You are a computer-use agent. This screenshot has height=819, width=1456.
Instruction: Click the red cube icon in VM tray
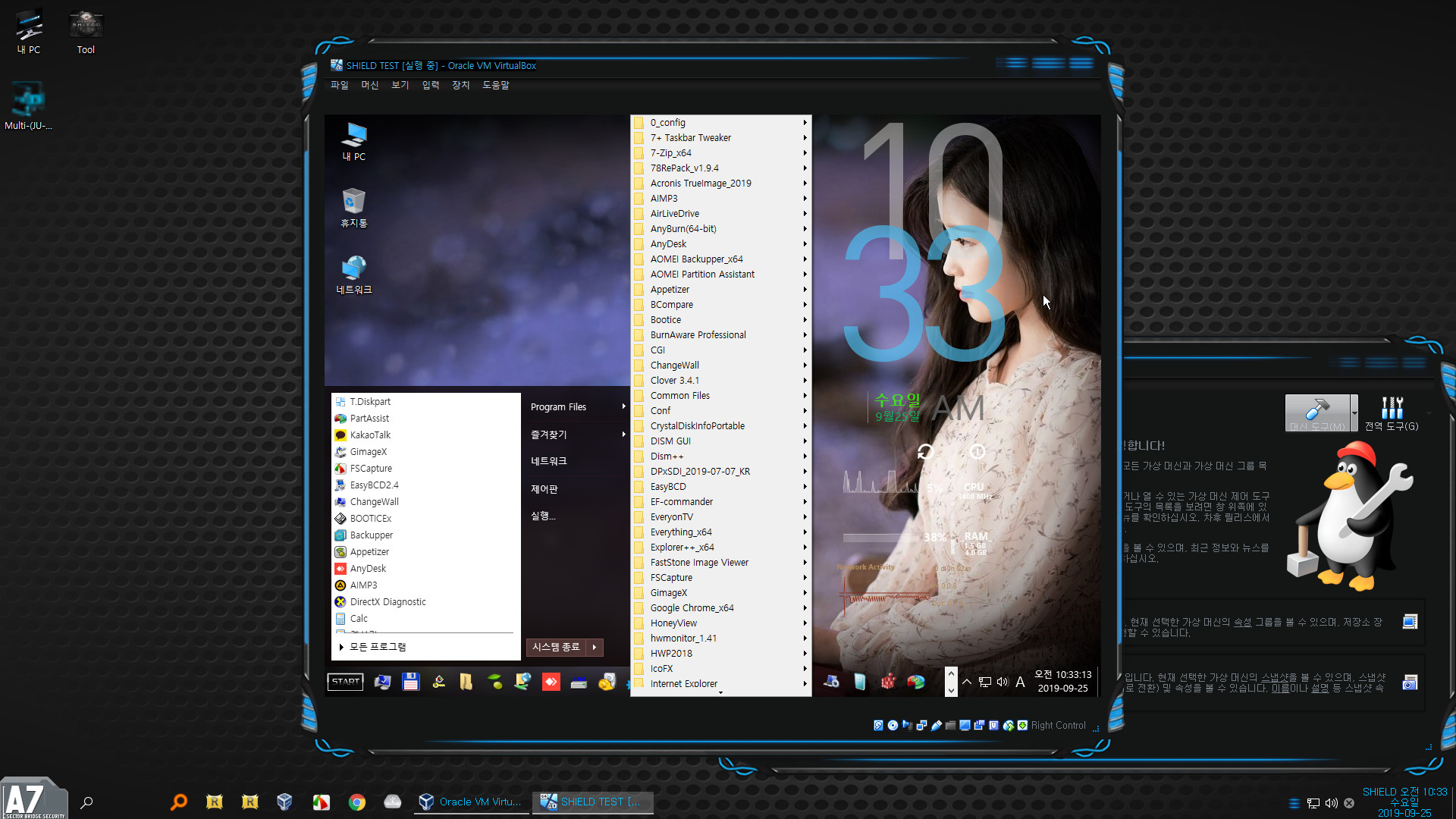point(887,682)
